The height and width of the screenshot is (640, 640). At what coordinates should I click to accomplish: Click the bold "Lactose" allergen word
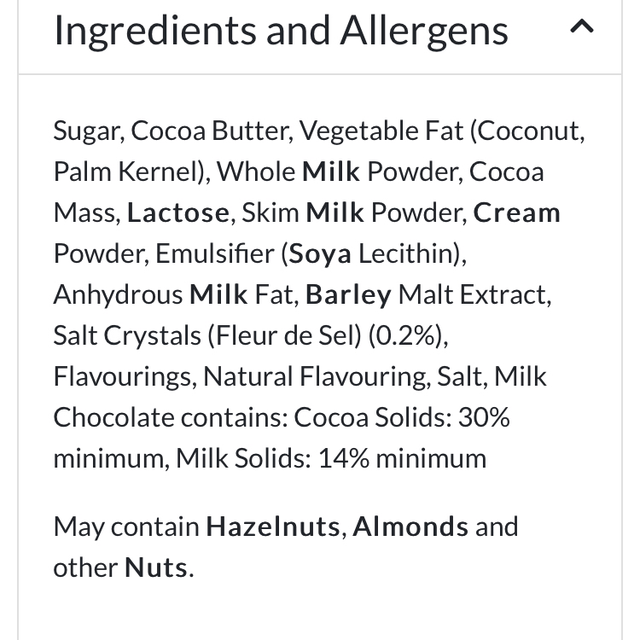click(179, 213)
